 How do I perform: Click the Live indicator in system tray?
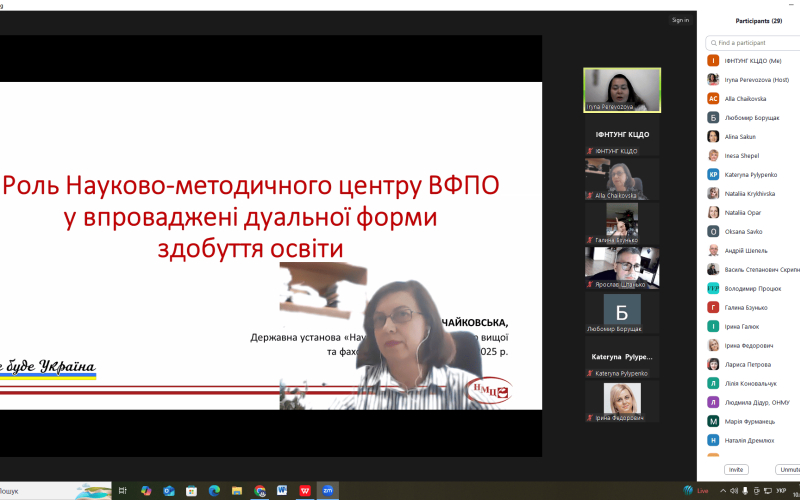click(696, 491)
